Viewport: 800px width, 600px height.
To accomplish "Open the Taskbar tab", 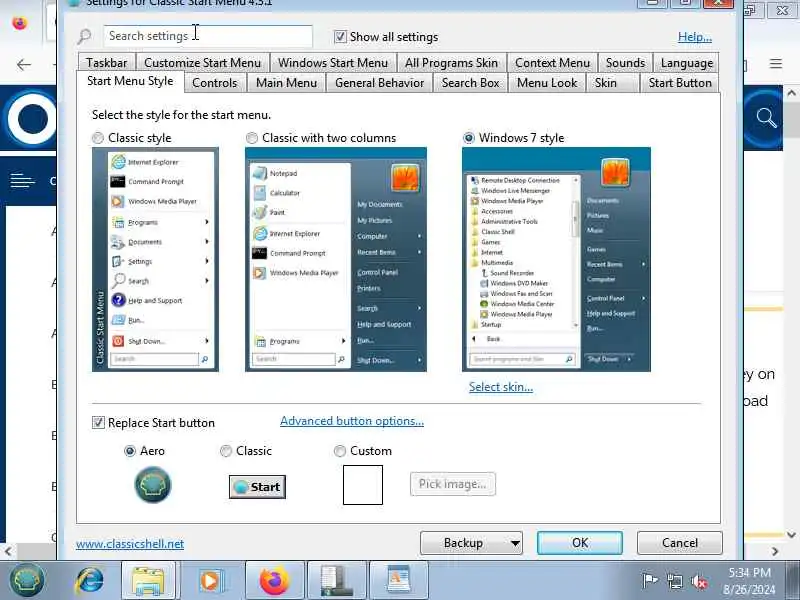I will (106, 62).
